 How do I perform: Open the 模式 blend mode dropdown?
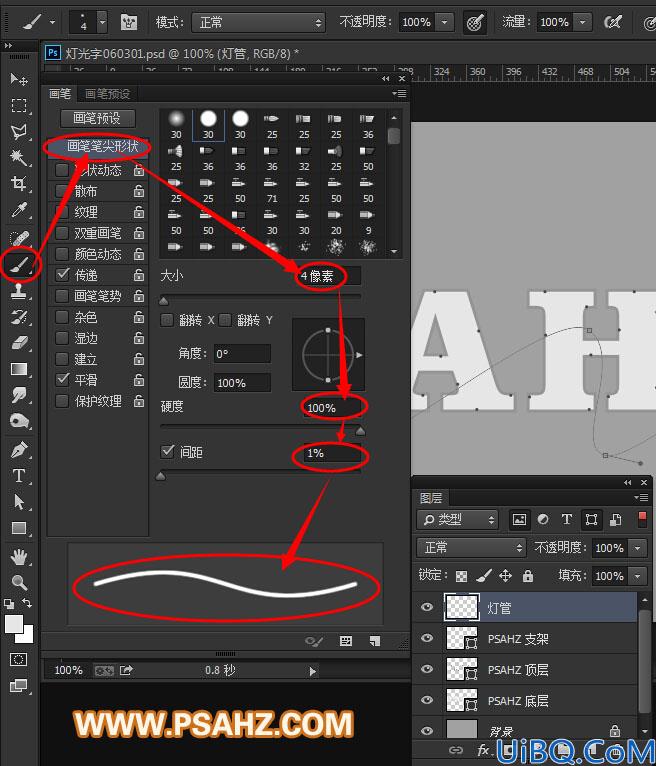pos(259,22)
